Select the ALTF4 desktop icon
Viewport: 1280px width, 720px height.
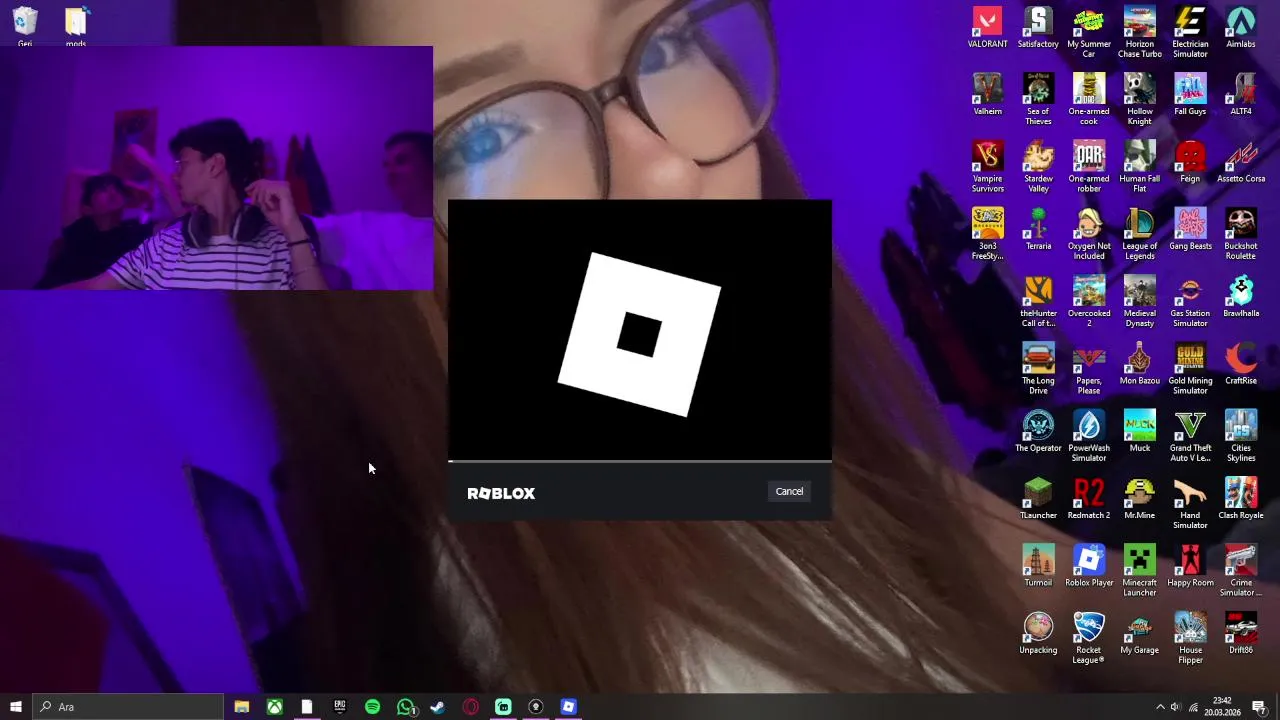click(1241, 95)
